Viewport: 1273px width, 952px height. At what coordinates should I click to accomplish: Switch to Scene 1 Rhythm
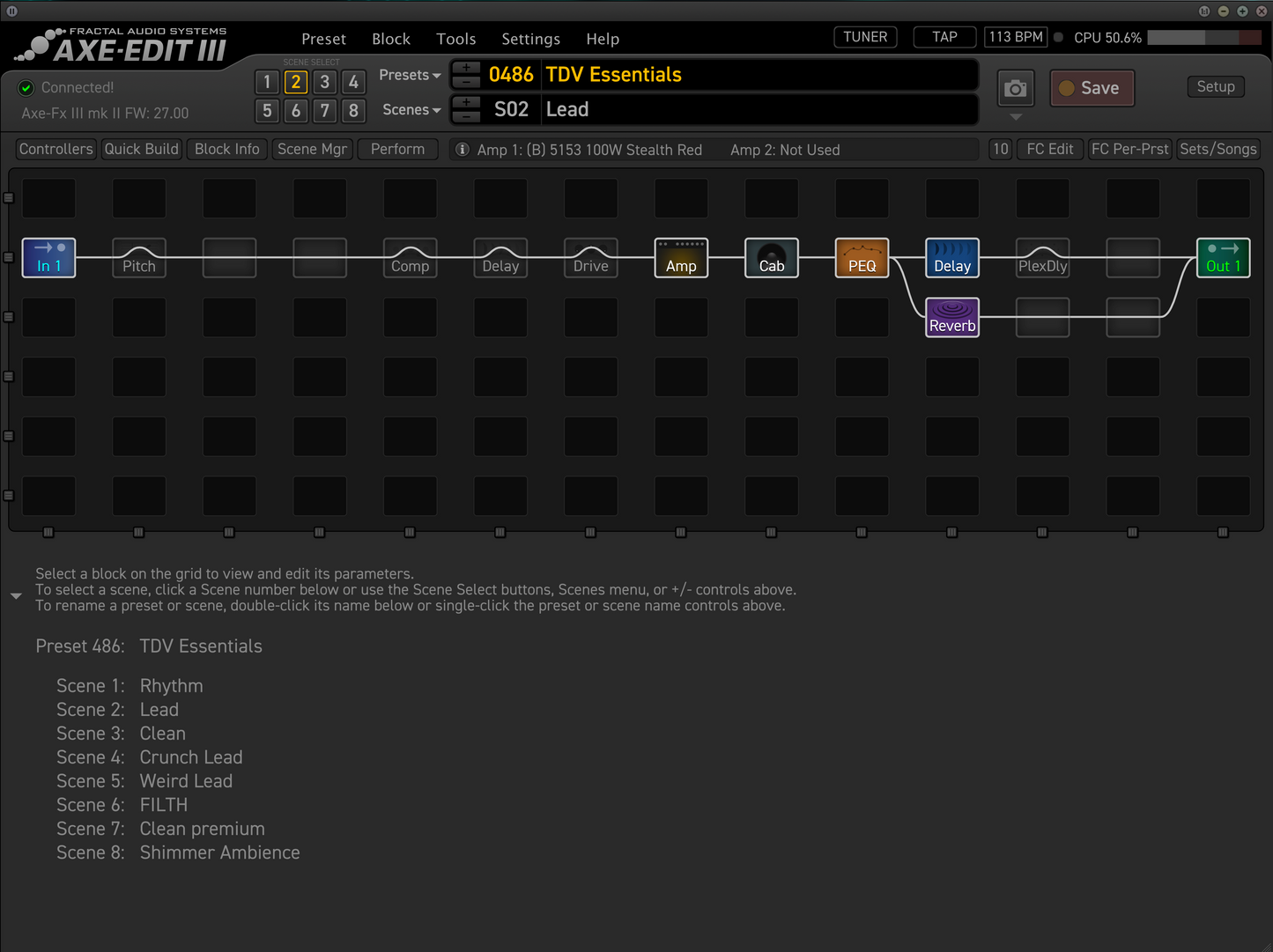pyautogui.click(x=267, y=81)
